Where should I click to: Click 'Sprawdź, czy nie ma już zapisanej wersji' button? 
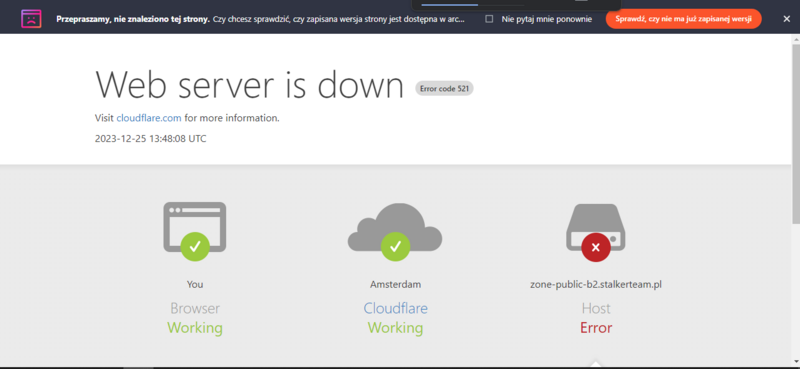[683, 19]
